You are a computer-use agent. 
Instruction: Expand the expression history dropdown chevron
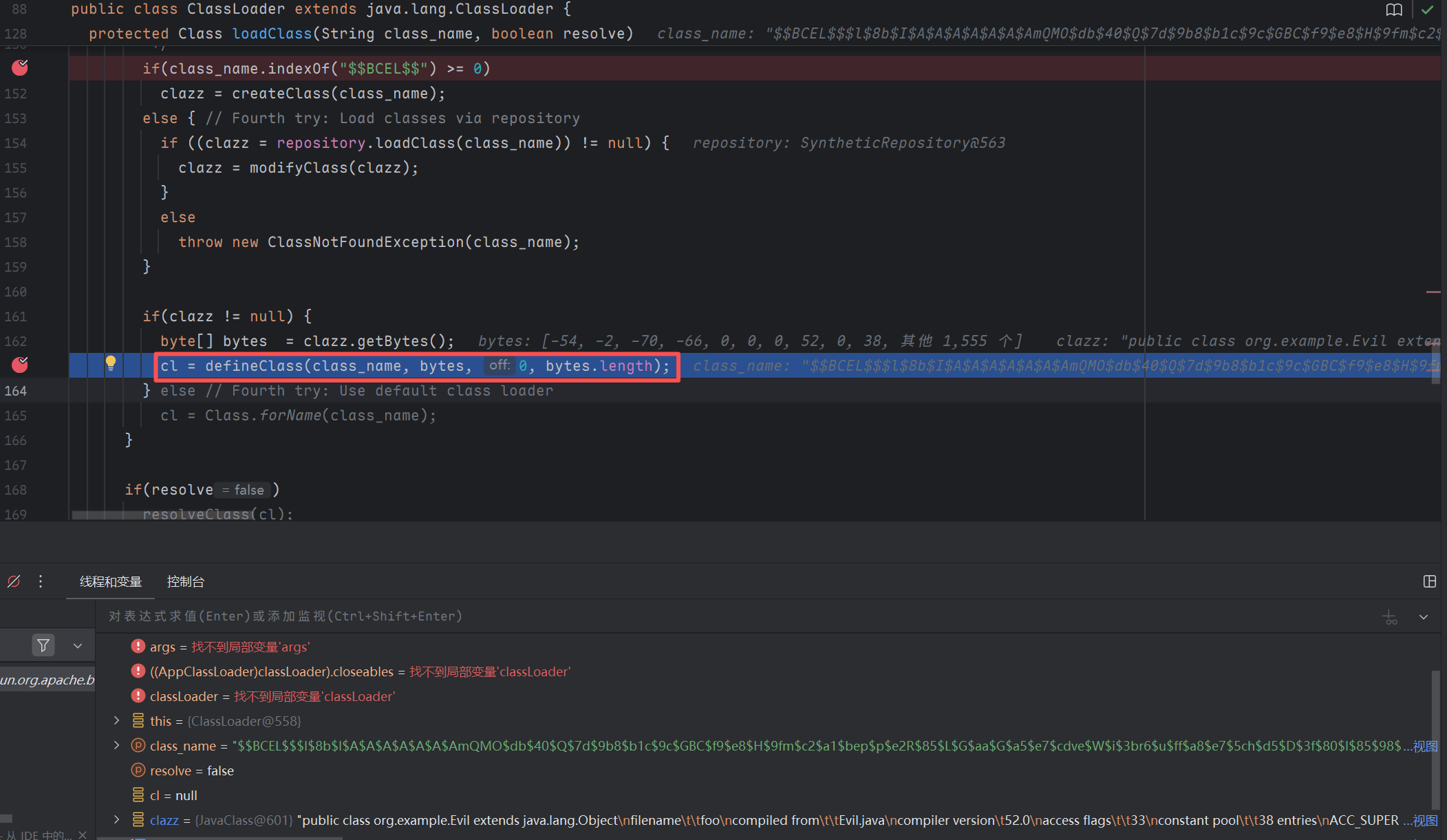coord(1424,617)
